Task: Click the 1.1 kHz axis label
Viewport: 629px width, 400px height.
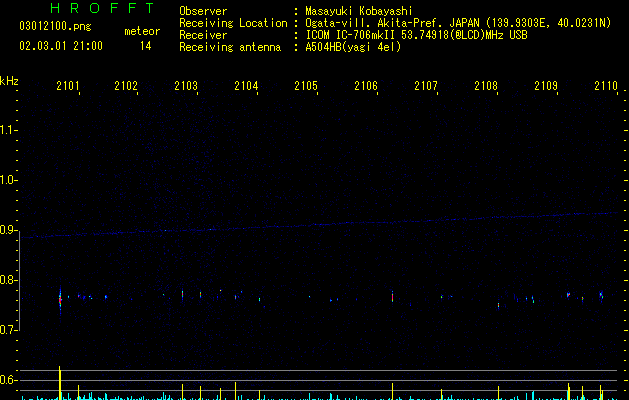Action: tap(8, 130)
